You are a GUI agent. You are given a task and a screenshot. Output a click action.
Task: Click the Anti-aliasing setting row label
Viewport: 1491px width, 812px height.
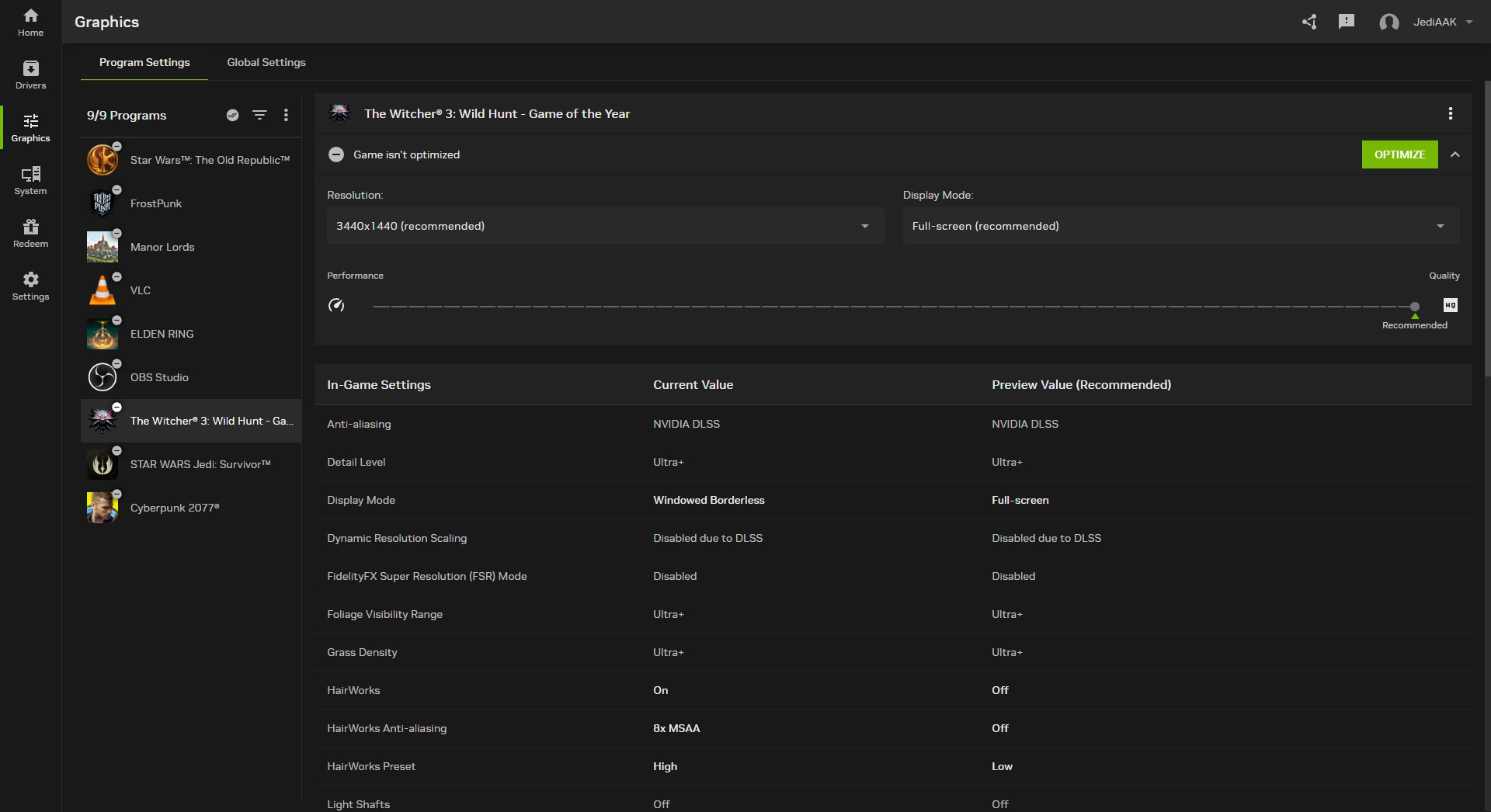click(359, 424)
